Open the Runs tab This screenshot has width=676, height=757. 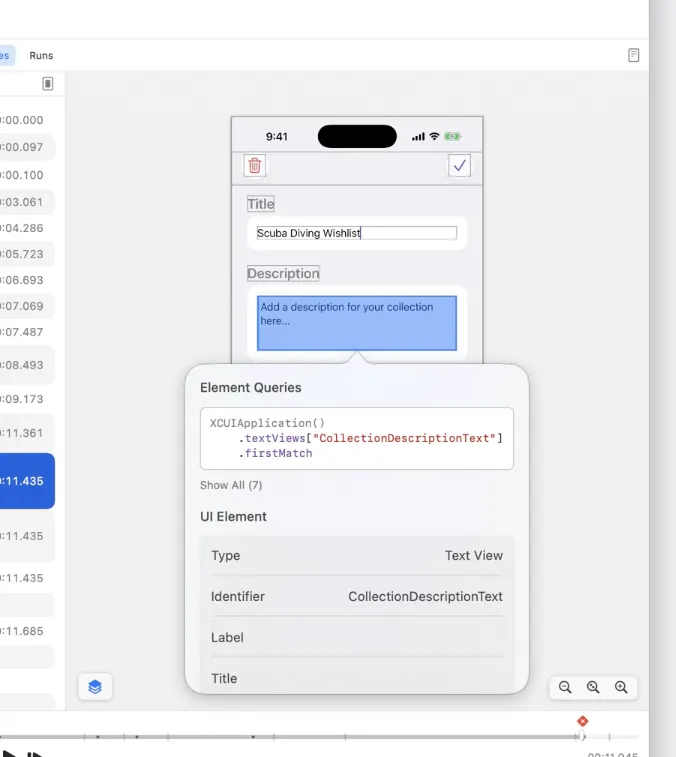point(41,56)
